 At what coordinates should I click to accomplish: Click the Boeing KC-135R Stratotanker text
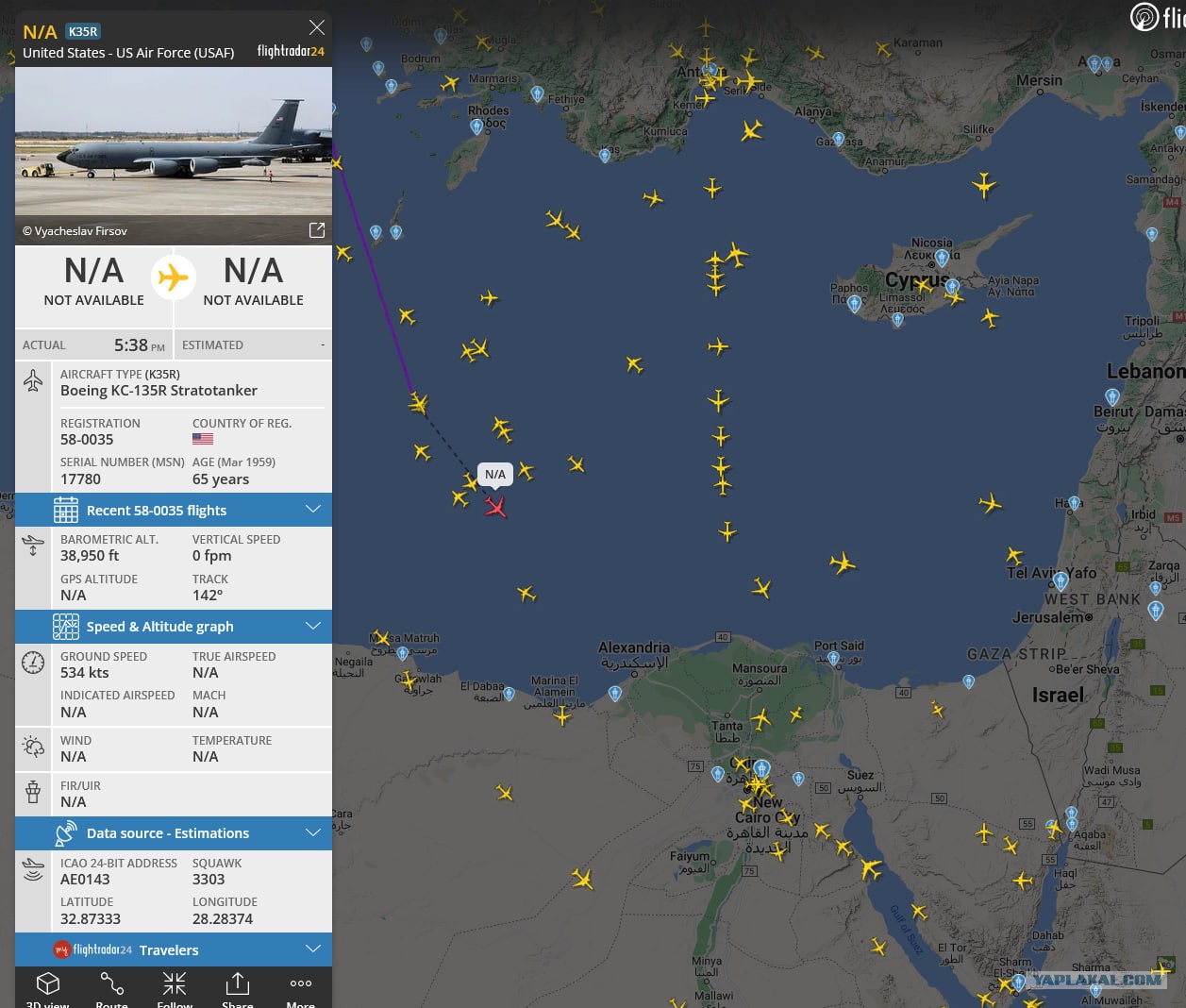click(x=159, y=390)
